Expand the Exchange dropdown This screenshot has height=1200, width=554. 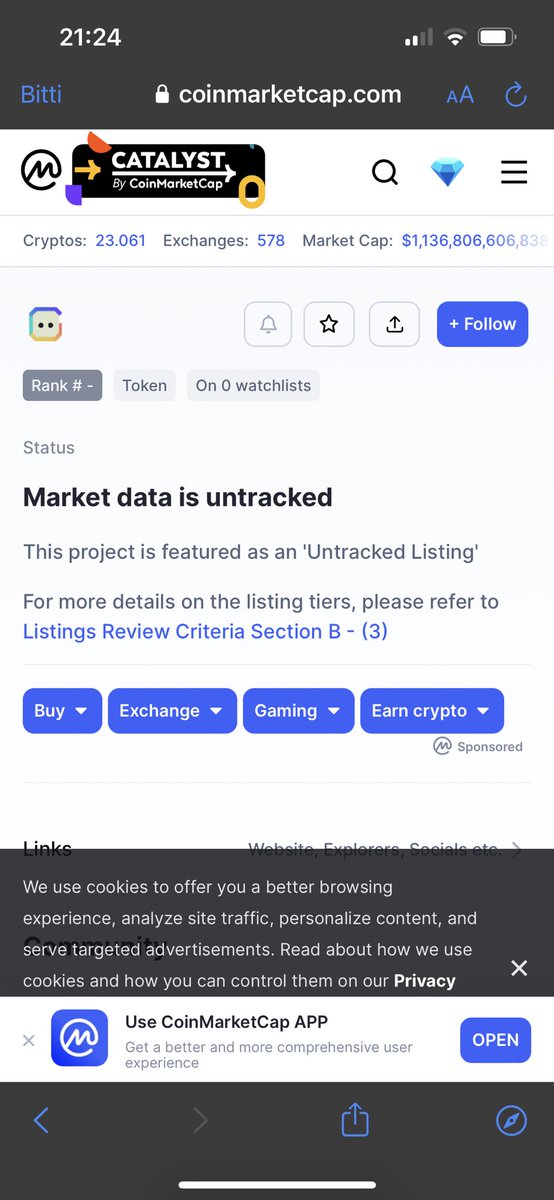tap(172, 711)
